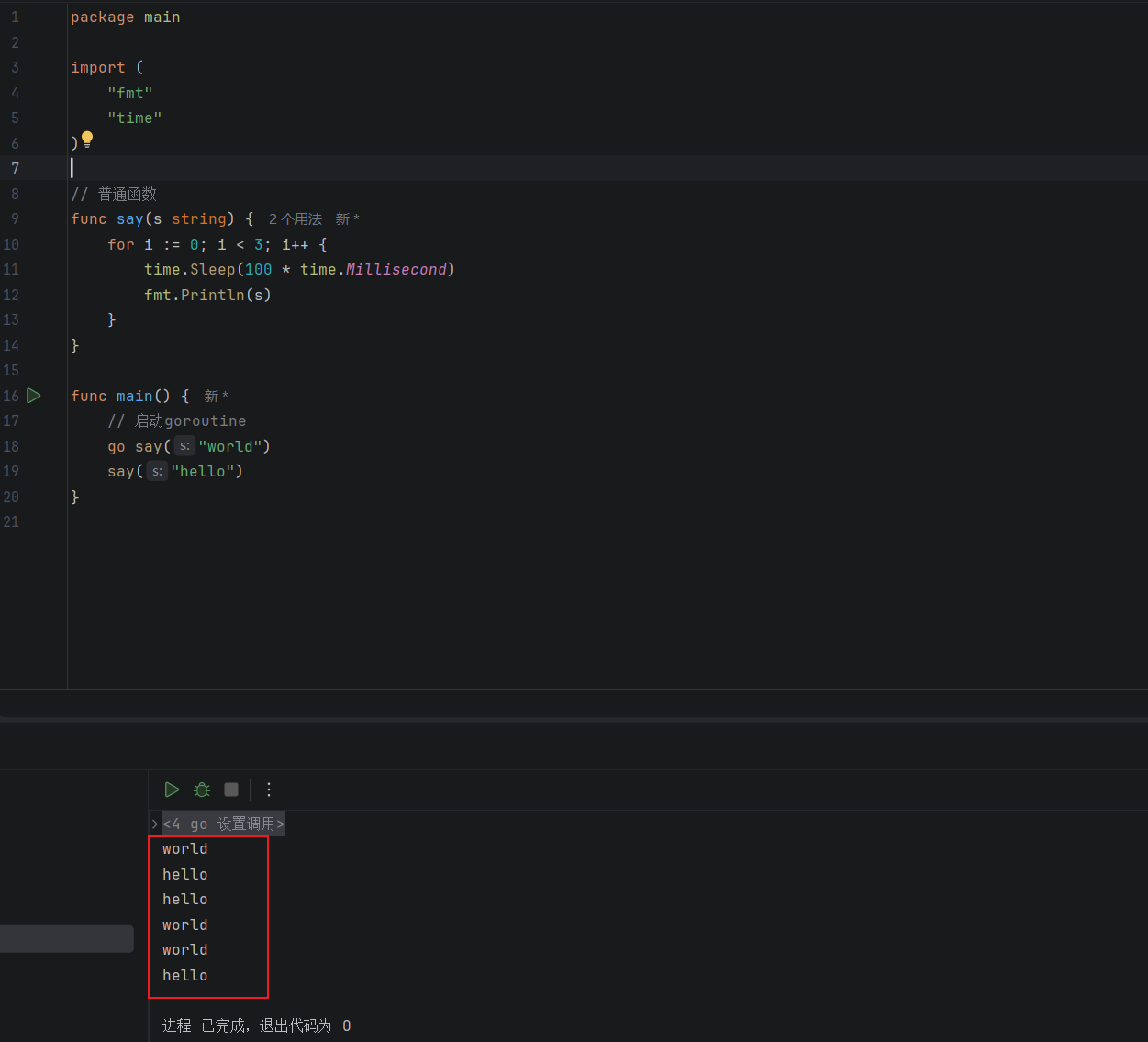Start debugging with the bug icon

tap(202, 790)
